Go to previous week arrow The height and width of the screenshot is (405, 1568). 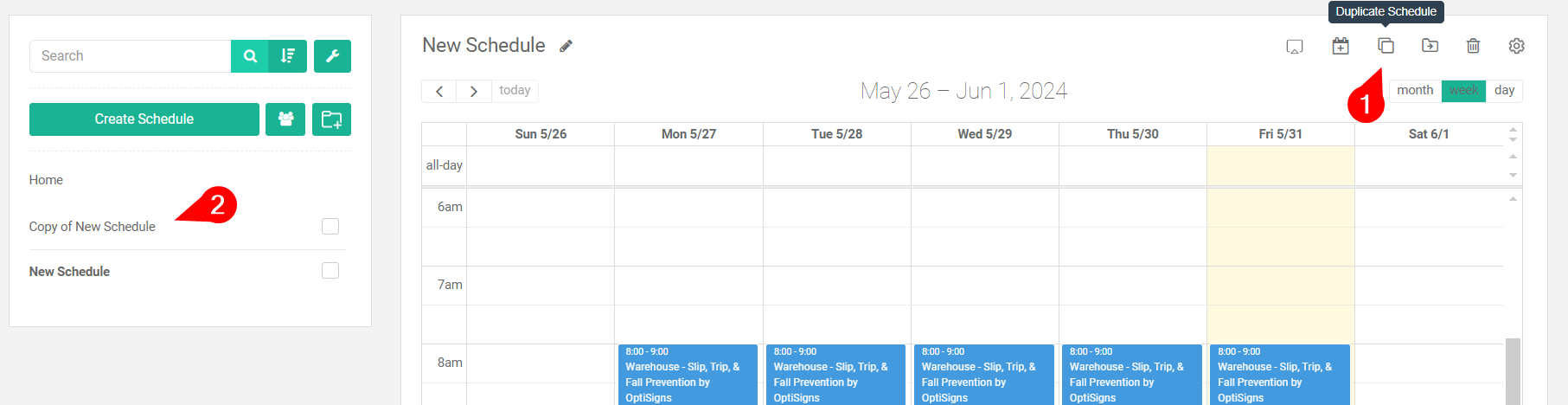[x=439, y=91]
